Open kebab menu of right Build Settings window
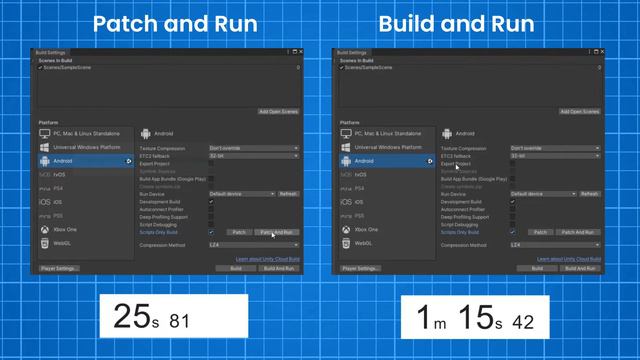This screenshot has height=360, width=640. point(589,52)
